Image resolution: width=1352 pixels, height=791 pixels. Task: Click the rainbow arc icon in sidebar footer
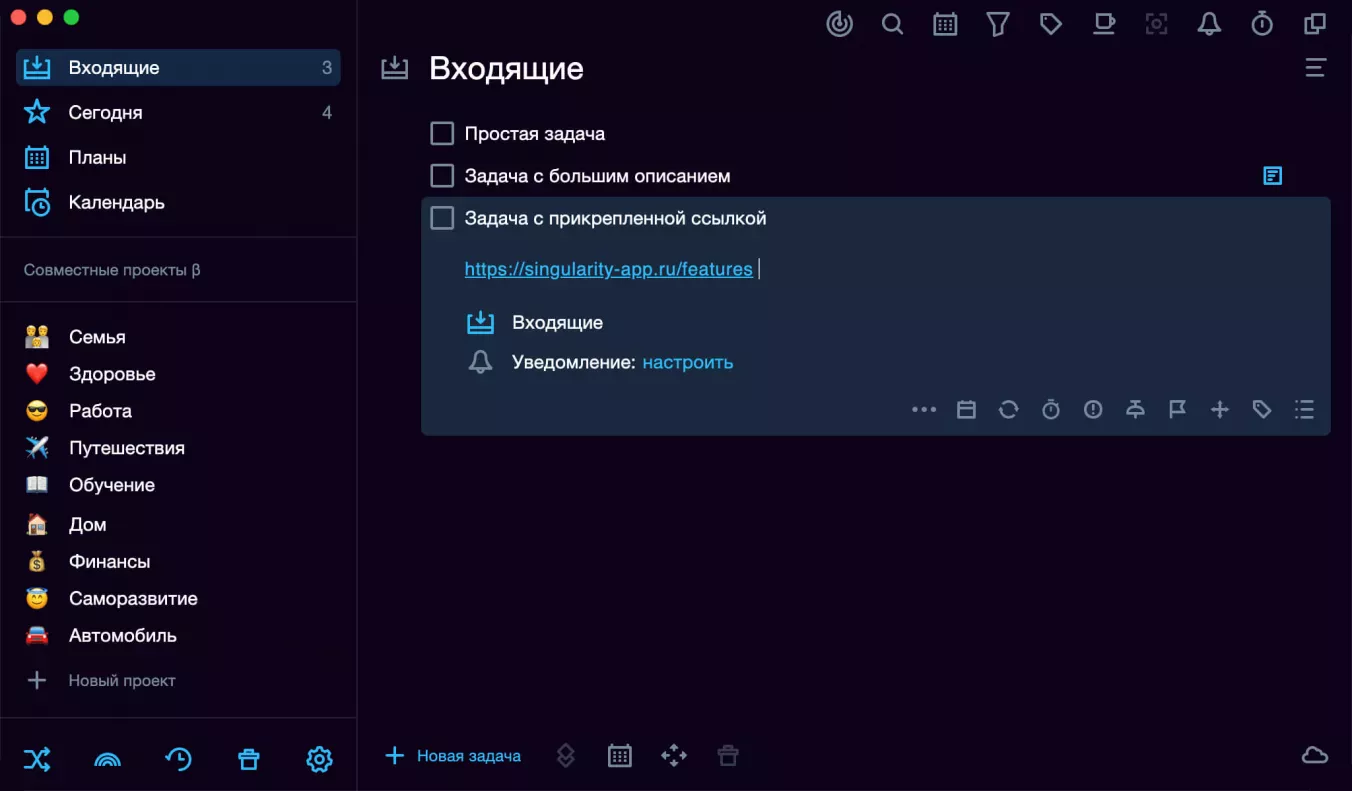point(107,760)
